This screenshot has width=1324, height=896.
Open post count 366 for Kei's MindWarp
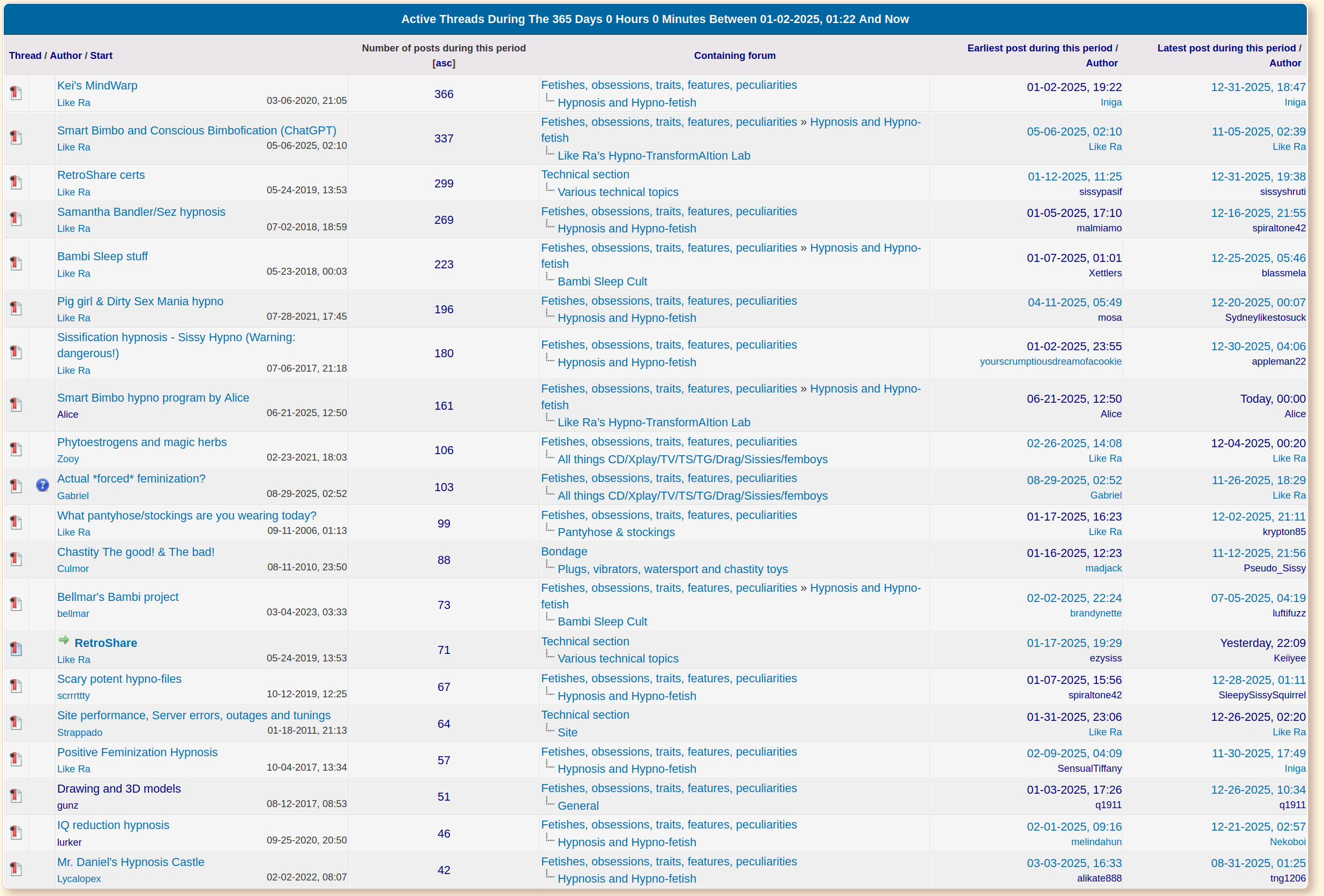pyautogui.click(x=444, y=94)
